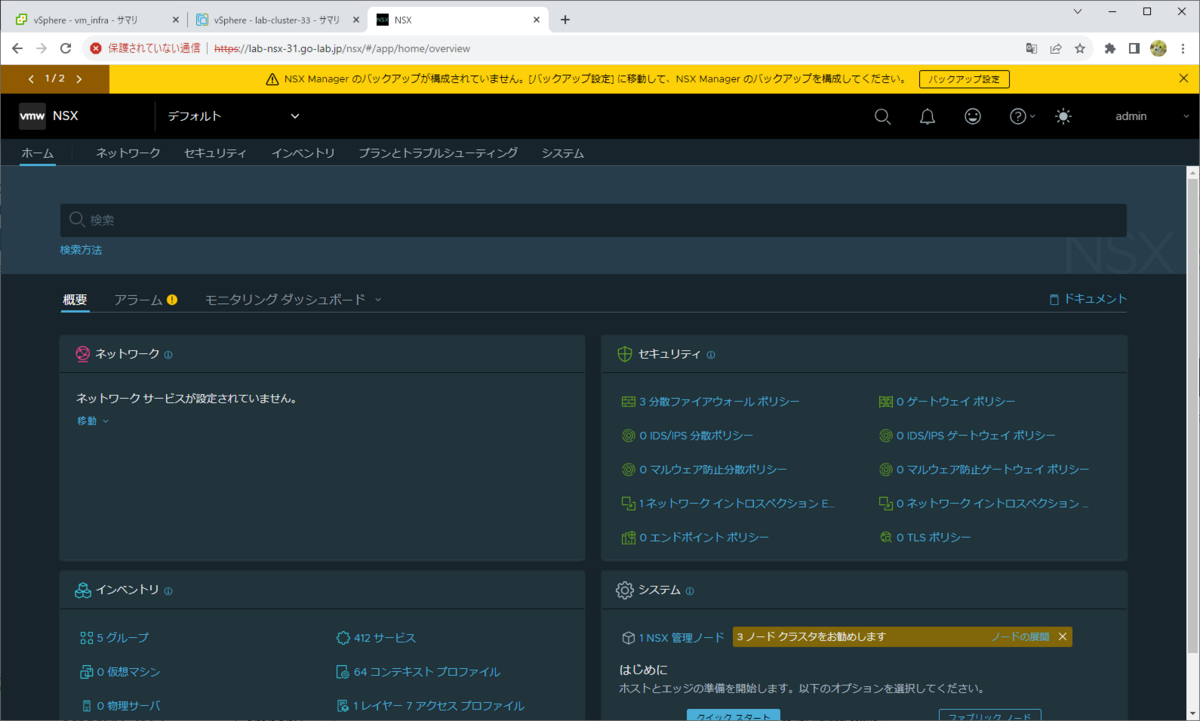Click into the 検索 search field
1200x721 pixels.
[593, 220]
